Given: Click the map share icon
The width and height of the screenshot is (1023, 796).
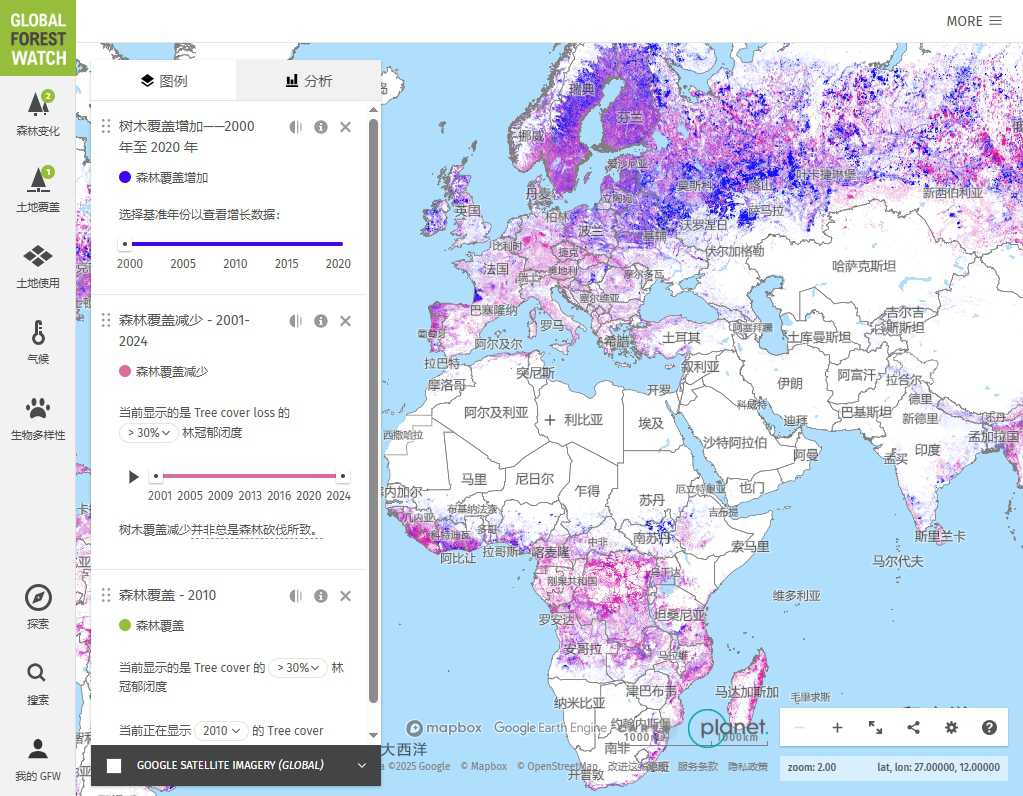Looking at the screenshot, I should [913, 728].
